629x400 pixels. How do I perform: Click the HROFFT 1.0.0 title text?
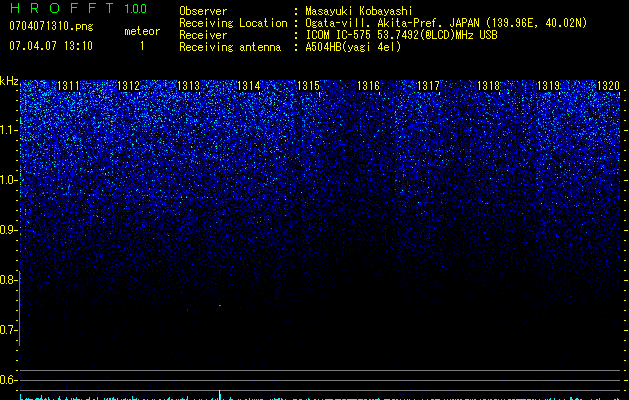coord(78,8)
